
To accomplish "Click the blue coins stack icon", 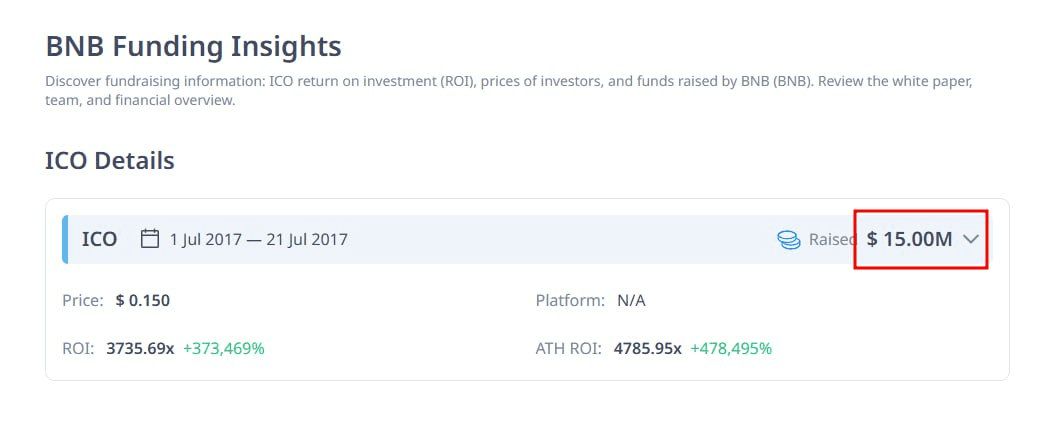I will pyautogui.click(x=789, y=239).
